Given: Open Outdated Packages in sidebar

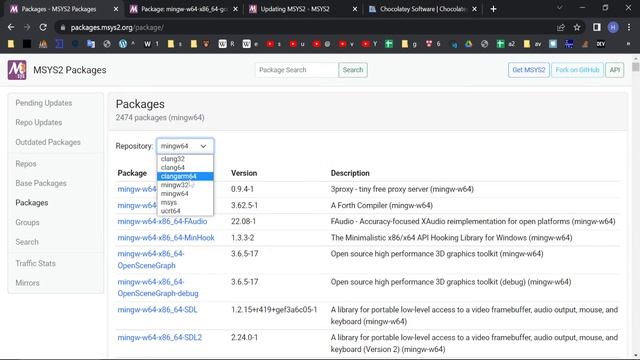Looking at the screenshot, I should (48, 142).
